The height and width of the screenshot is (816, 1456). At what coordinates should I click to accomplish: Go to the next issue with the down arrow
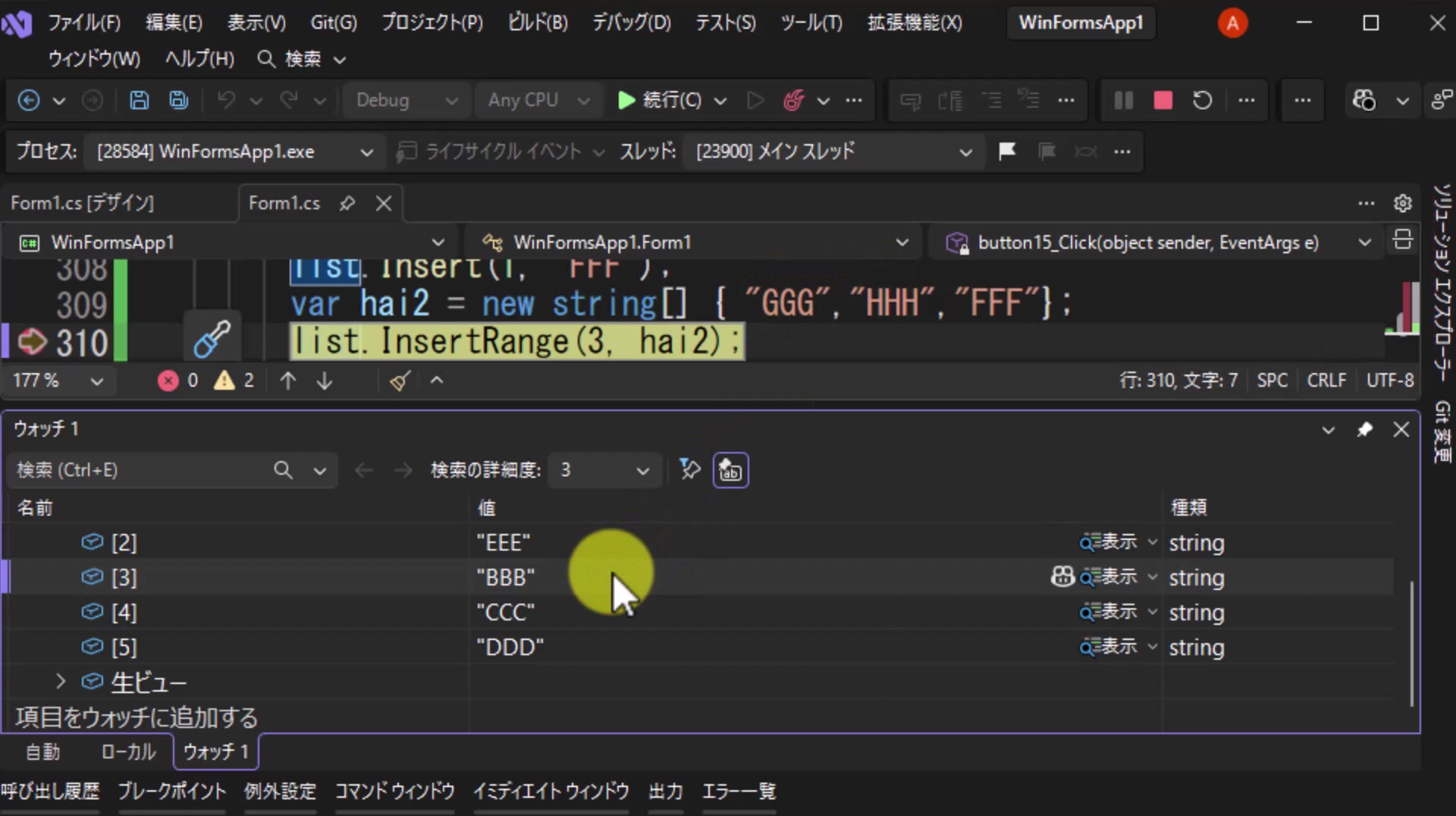pos(325,381)
